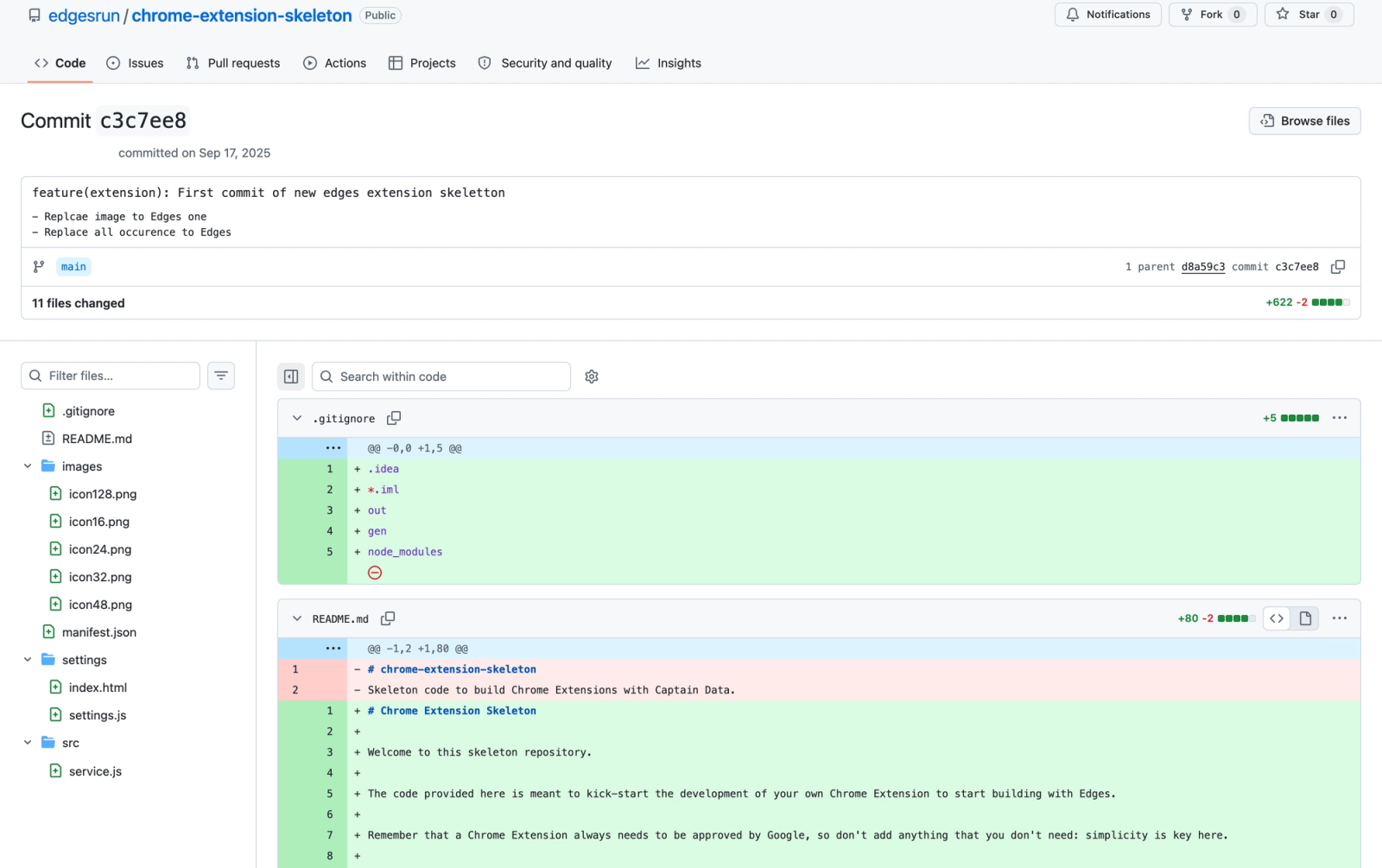Select manifest.json in file tree
Image resolution: width=1382 pixels, height=868 pixels.
click(99, 632)
